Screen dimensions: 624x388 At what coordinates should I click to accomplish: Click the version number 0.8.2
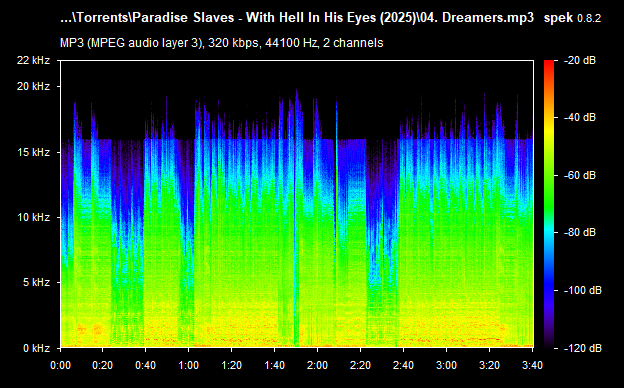tap(589, 18)
